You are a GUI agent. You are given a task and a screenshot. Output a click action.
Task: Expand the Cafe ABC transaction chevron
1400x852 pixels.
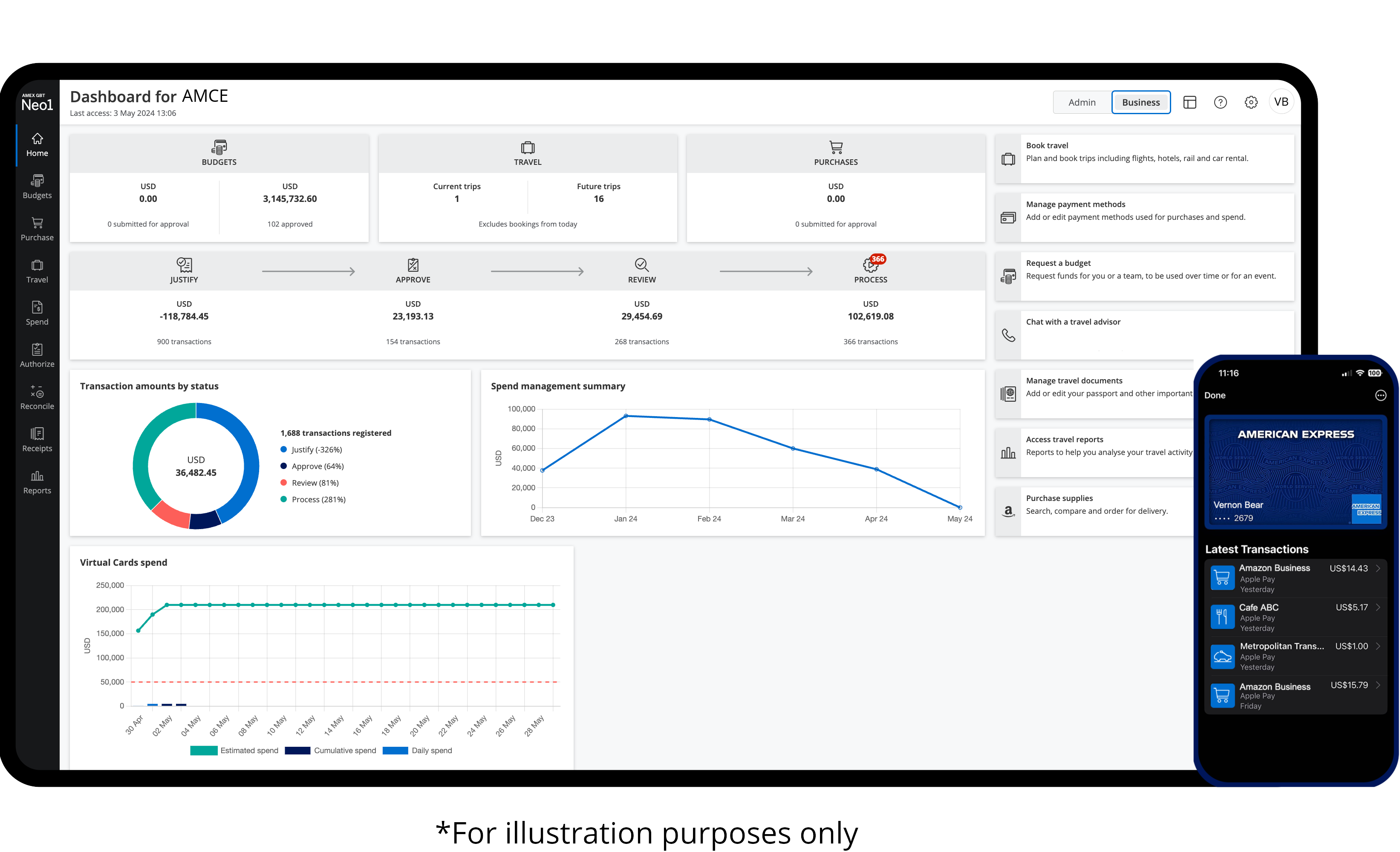click(1378, 607)
